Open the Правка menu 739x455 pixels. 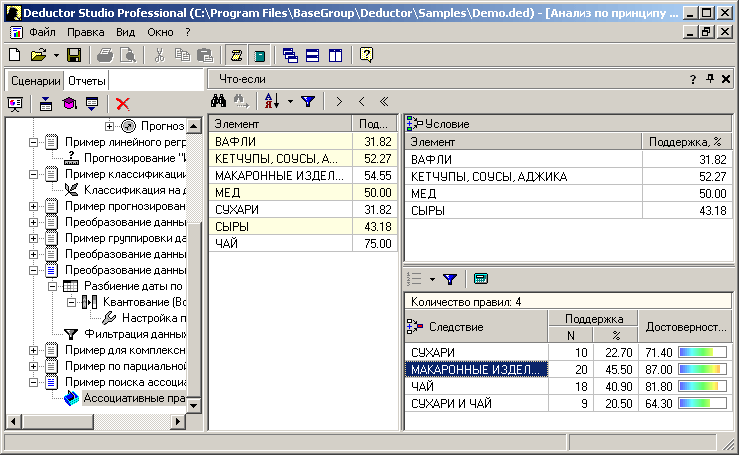point(85,33)
